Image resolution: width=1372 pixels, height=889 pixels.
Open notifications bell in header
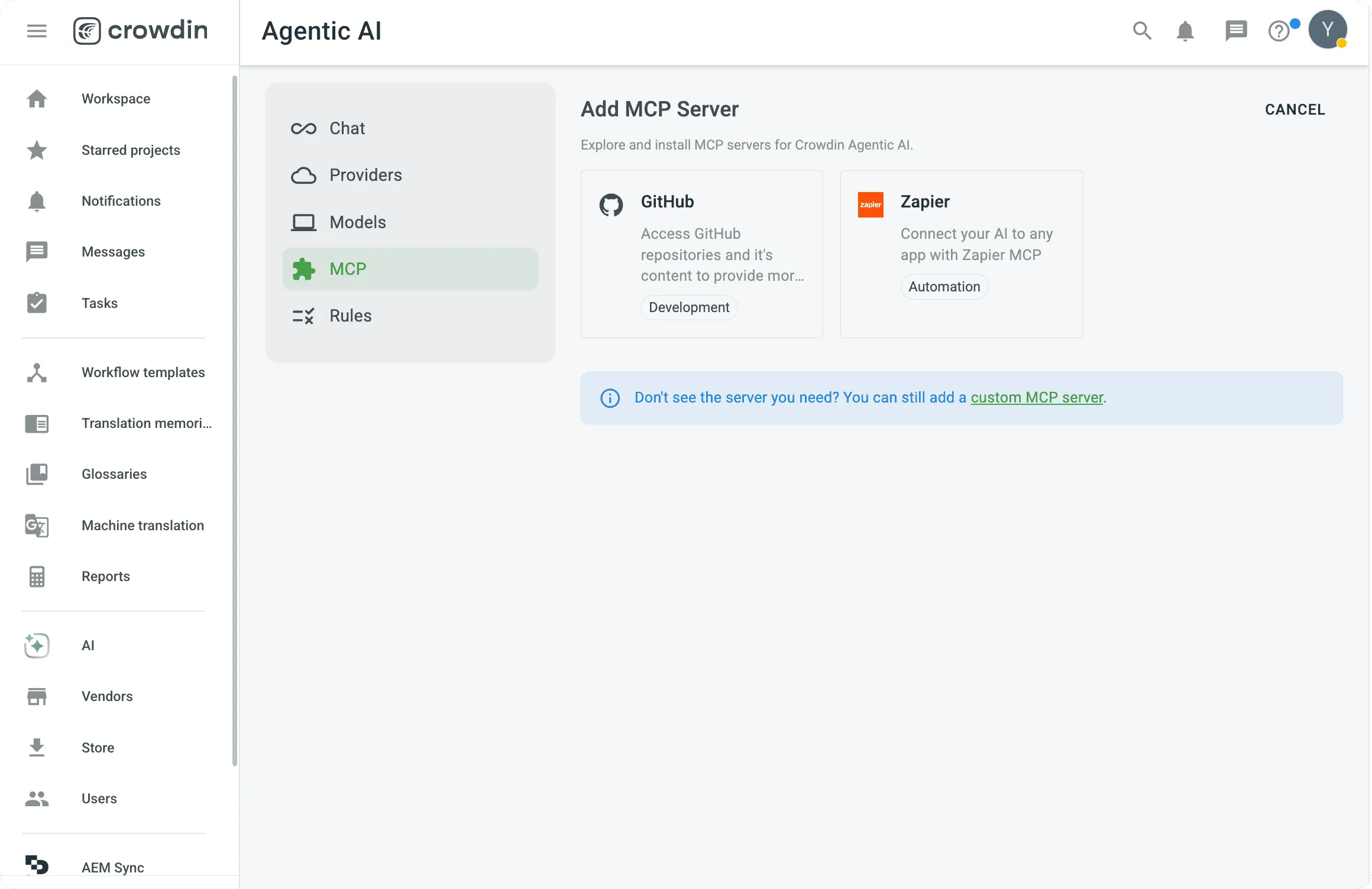[x=1185, y=31]
